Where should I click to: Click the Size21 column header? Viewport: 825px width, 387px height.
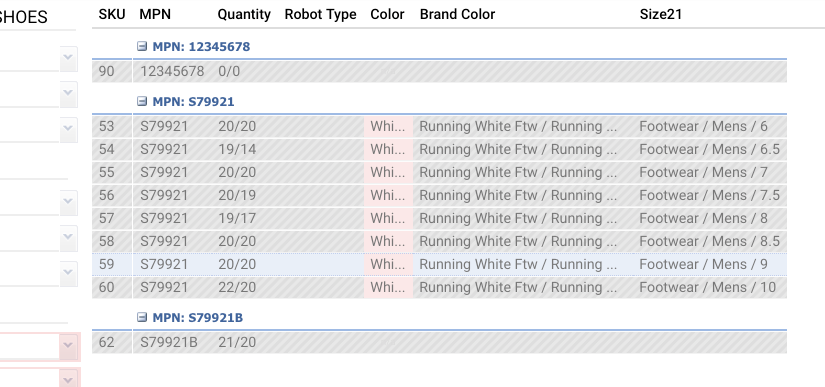(x=661, y=14)
